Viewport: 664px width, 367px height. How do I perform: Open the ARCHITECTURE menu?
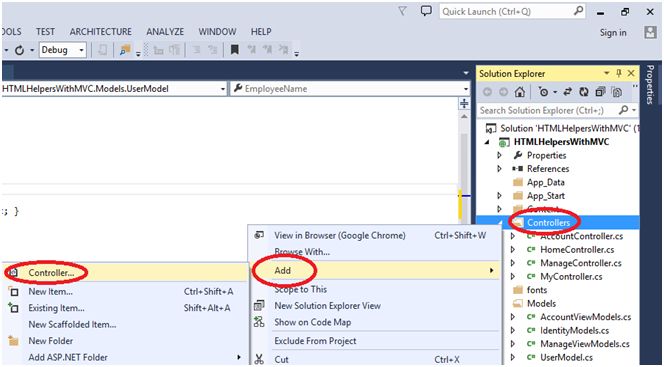[x=101, y=32]
